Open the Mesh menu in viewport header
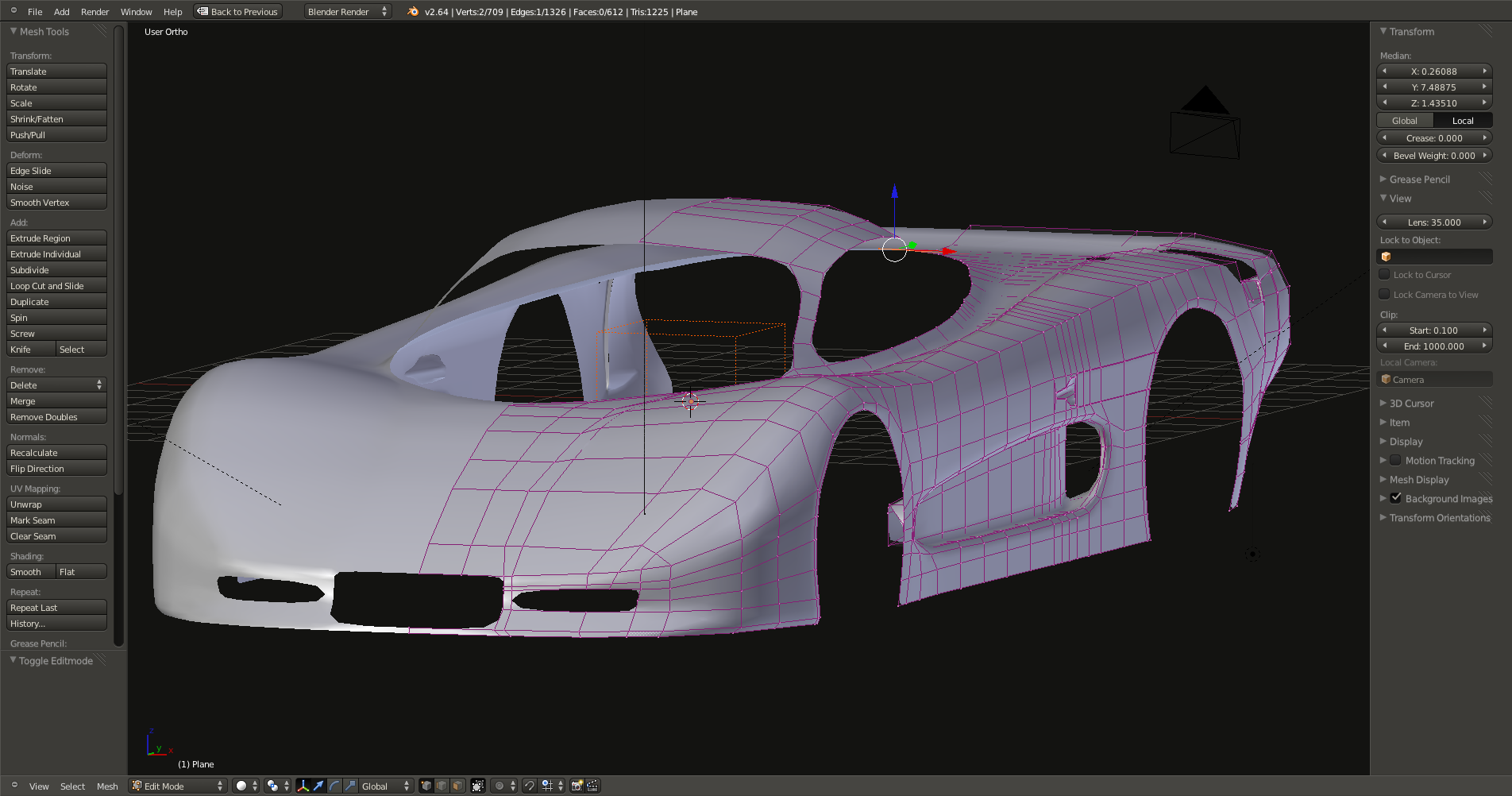 point(107,786)
